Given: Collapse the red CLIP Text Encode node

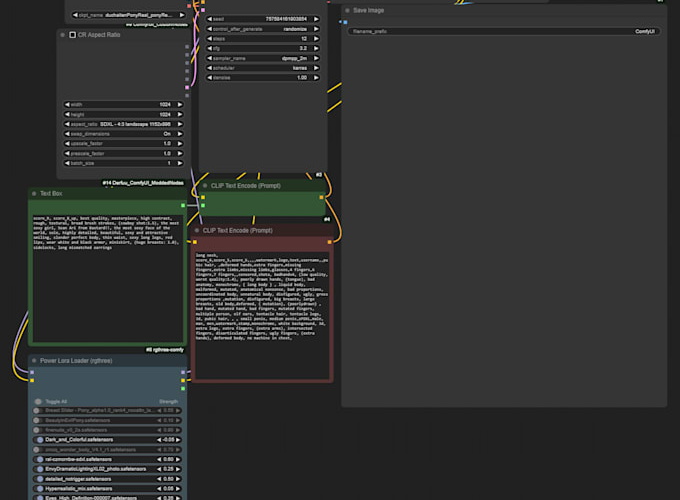Looking at the screenshot, I should pos(197,230).
